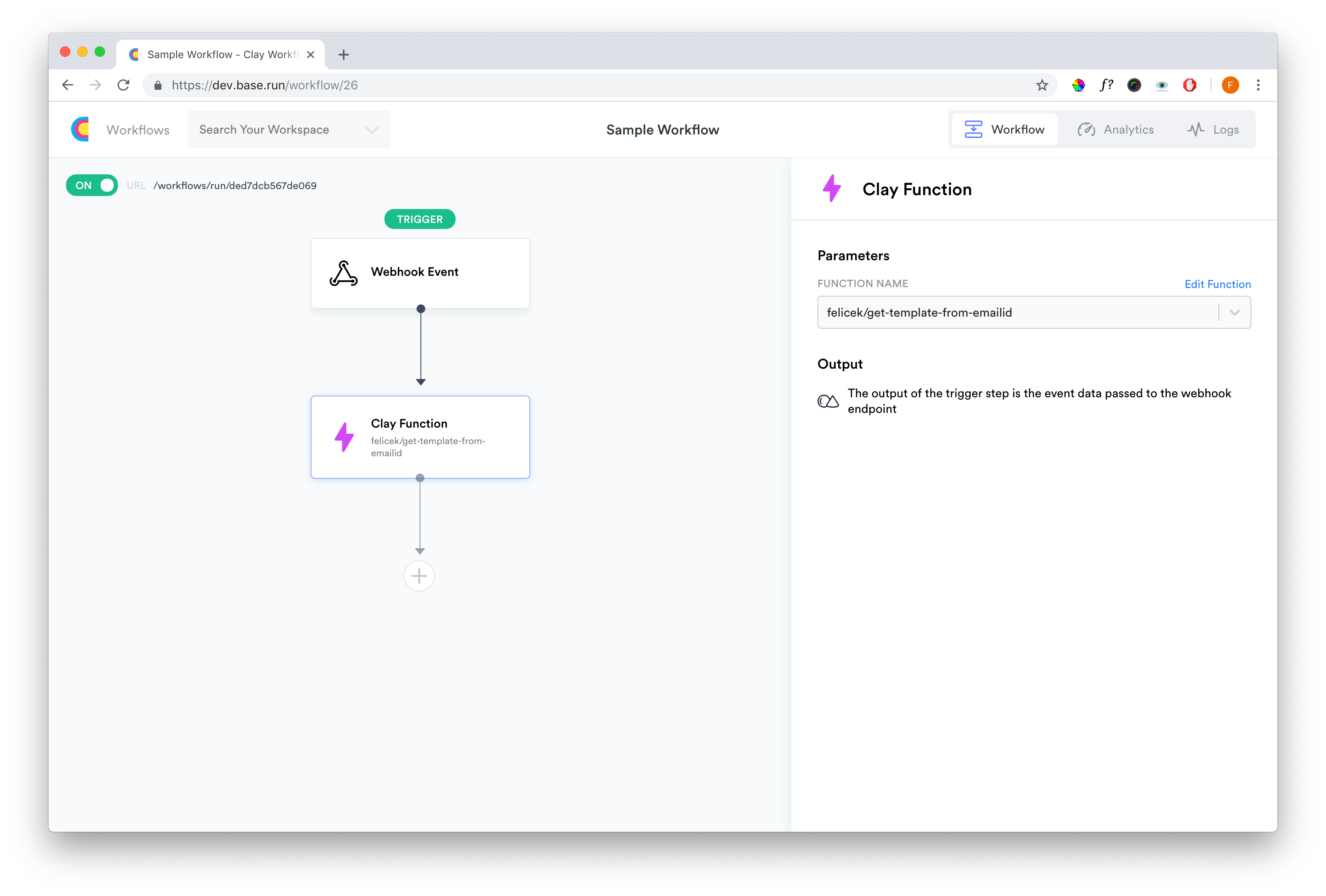Add a new step with plus circle

[419, 576]
